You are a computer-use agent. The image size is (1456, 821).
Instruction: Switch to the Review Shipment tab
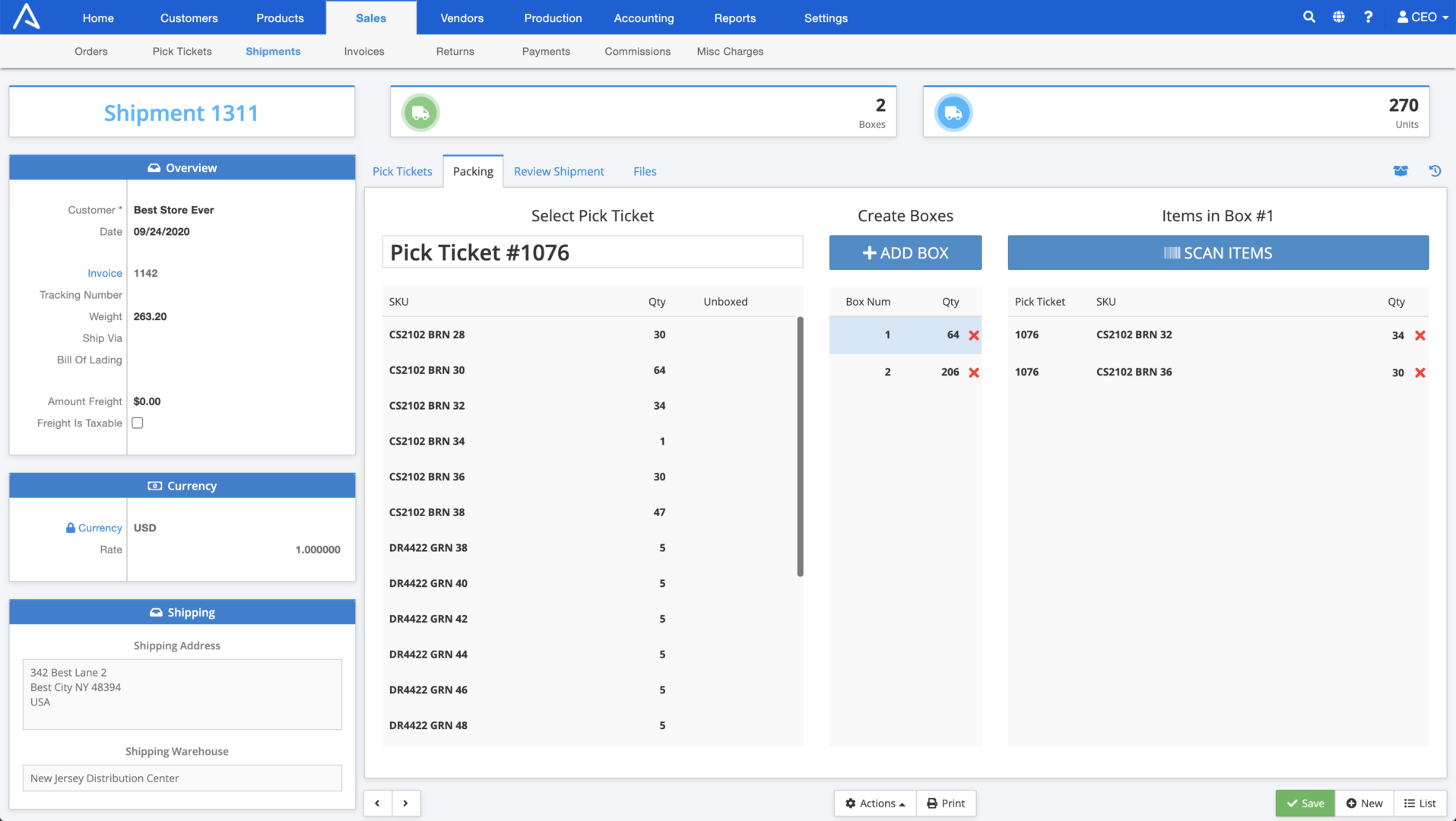pos(559,171)
